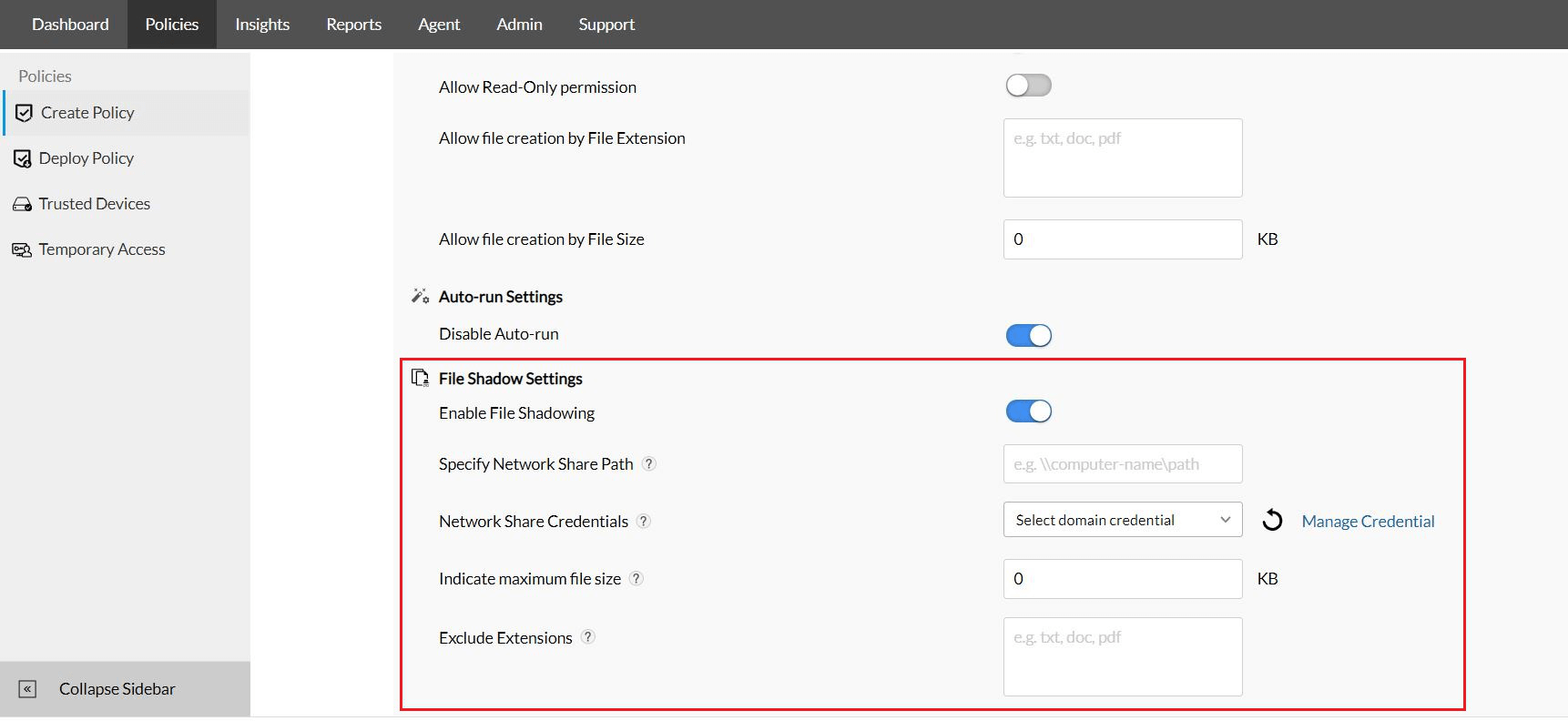Viewport: 1568px width, 721px height.
Task: Click the Specify Network Share Path field
Action: point(1122,464)
